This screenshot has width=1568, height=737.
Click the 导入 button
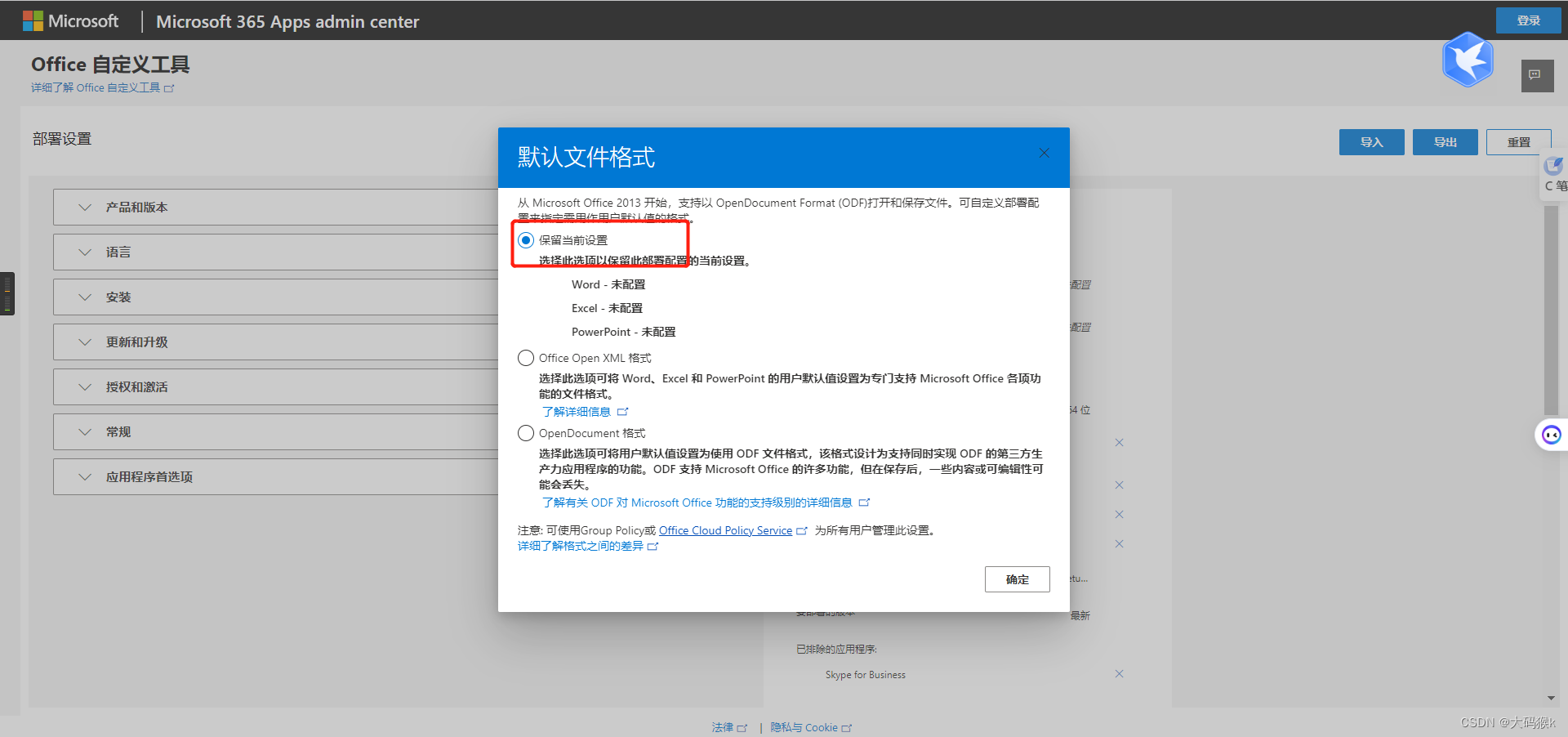pyautogui.click(x=1371, y=142)
